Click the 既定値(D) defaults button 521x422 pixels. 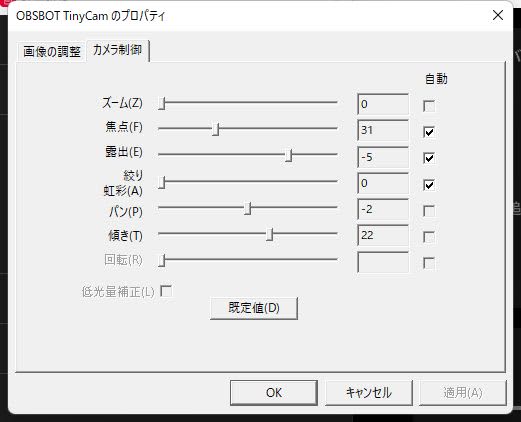(254, 308)
